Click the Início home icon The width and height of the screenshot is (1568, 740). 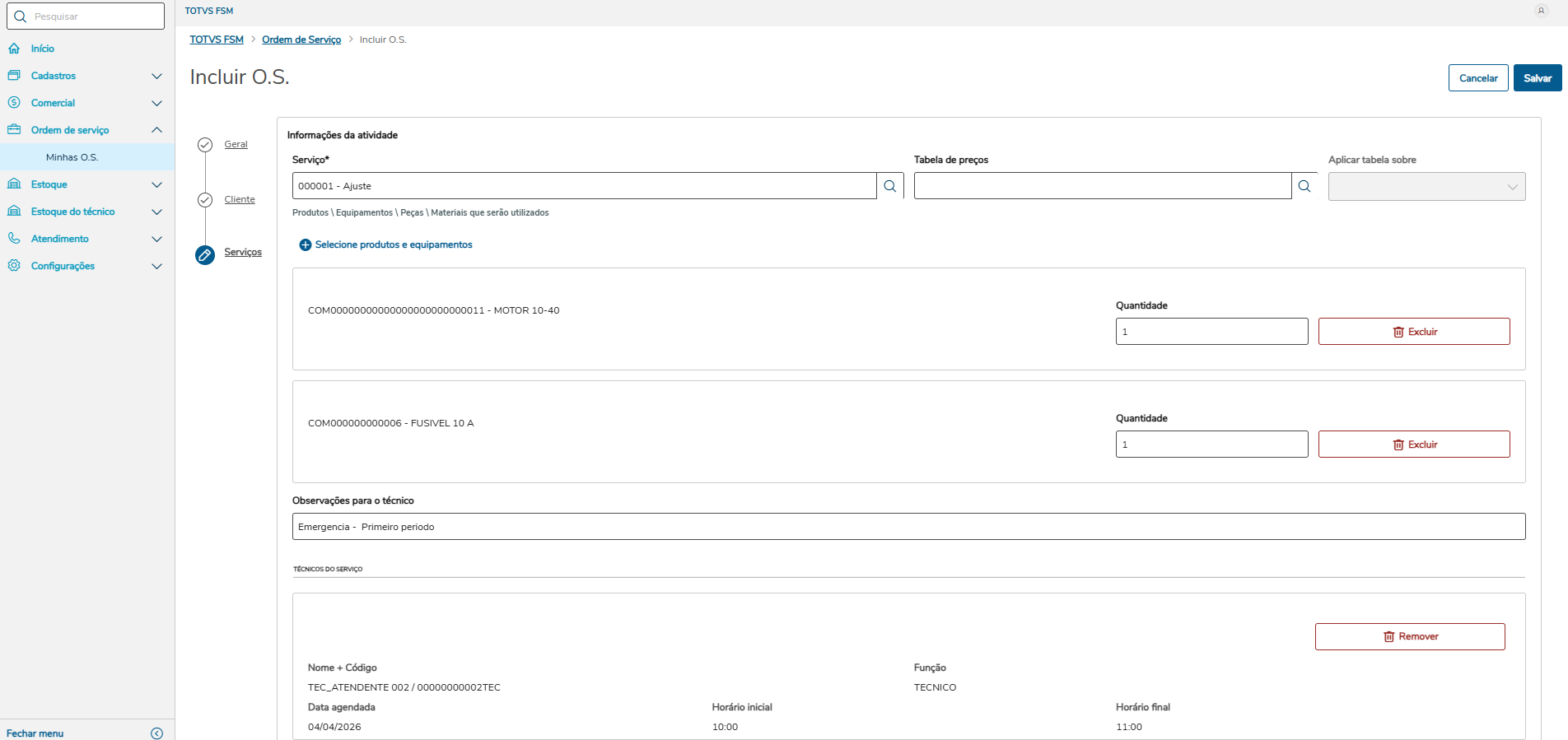tap(14, 49)
